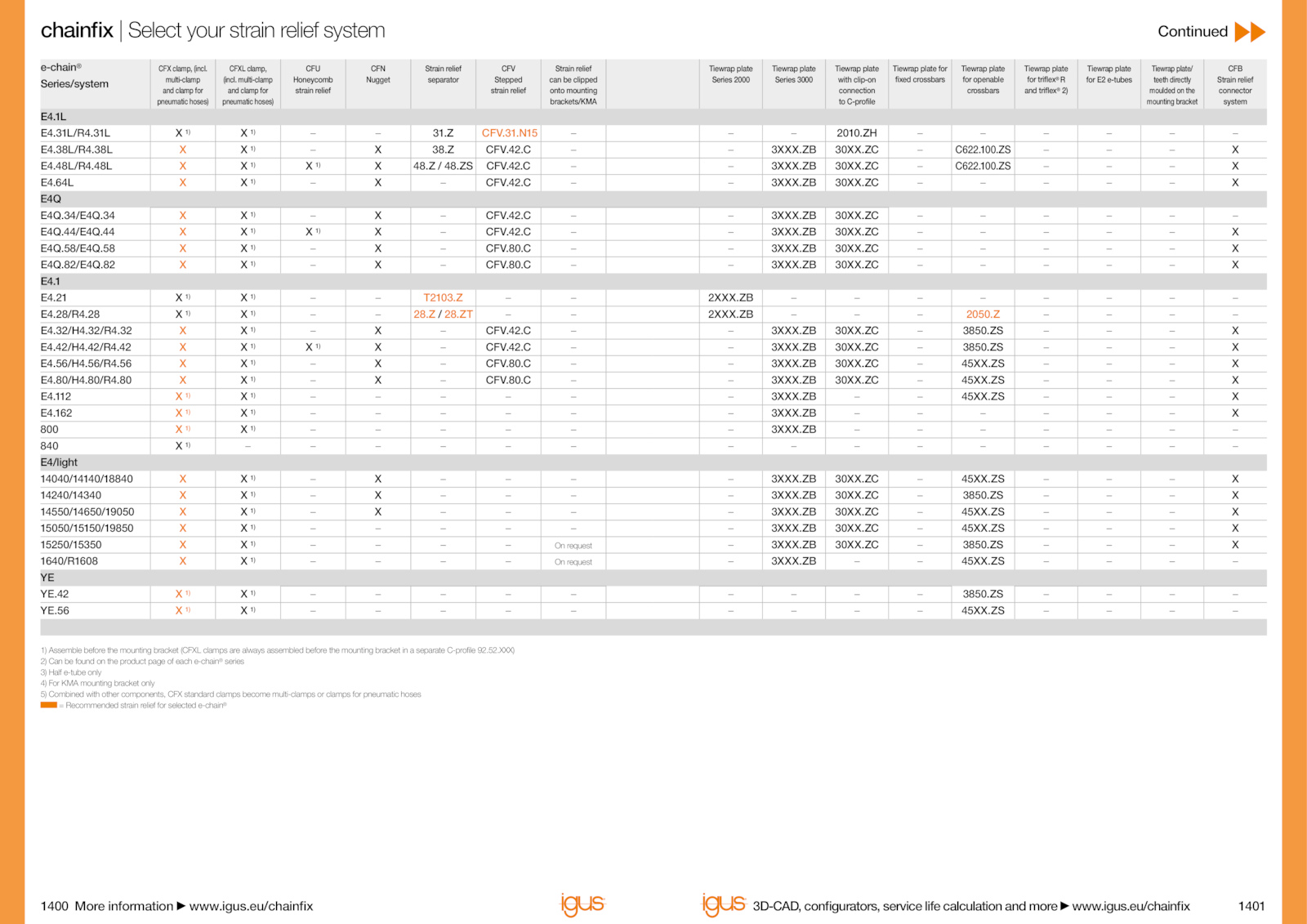This screenshot has width=1307, height=924.
Task: Open www.igus.eu/chainfix link after More information
Action: coord(251,906)
